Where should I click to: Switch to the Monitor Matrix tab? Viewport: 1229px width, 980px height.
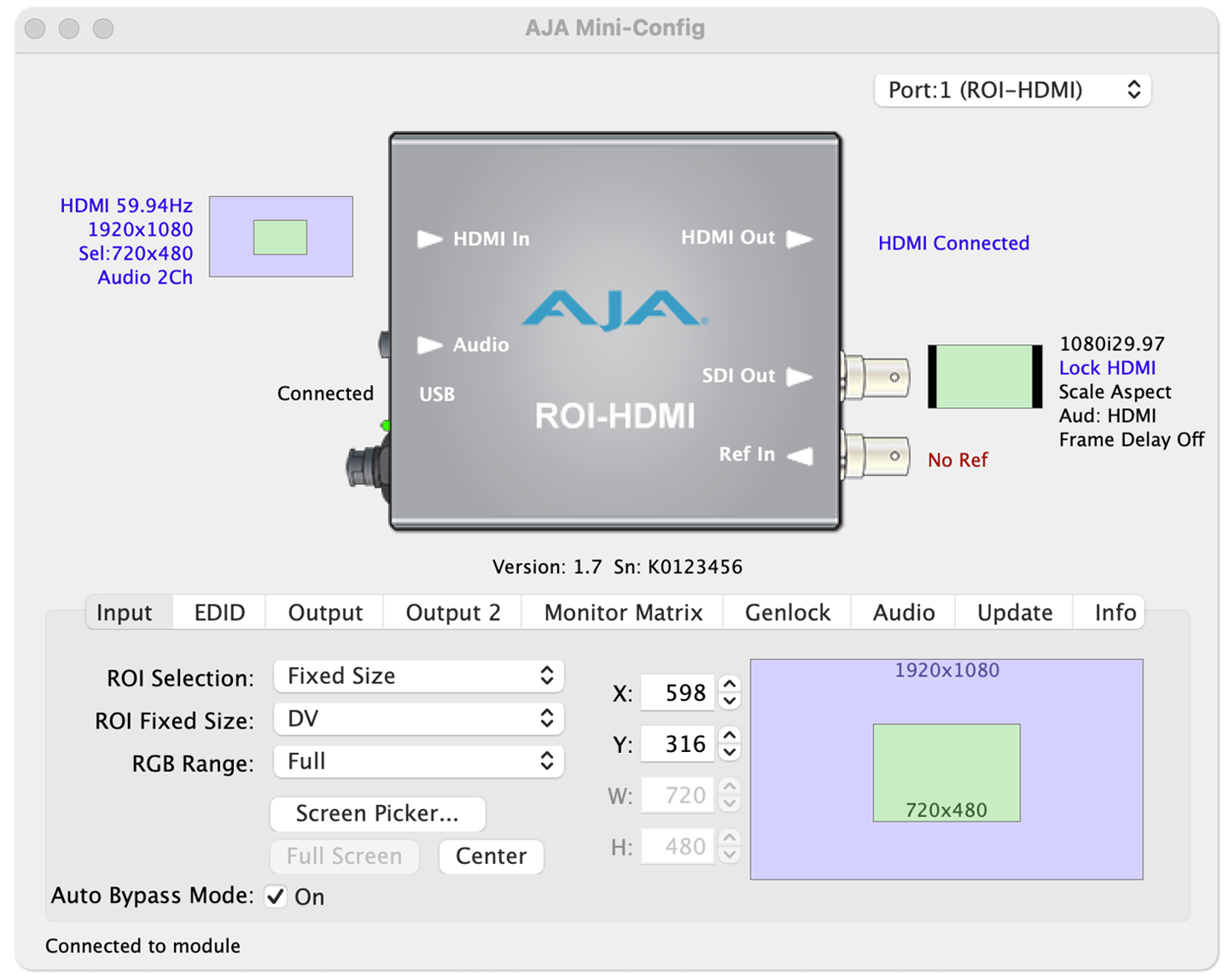point(623,613)
